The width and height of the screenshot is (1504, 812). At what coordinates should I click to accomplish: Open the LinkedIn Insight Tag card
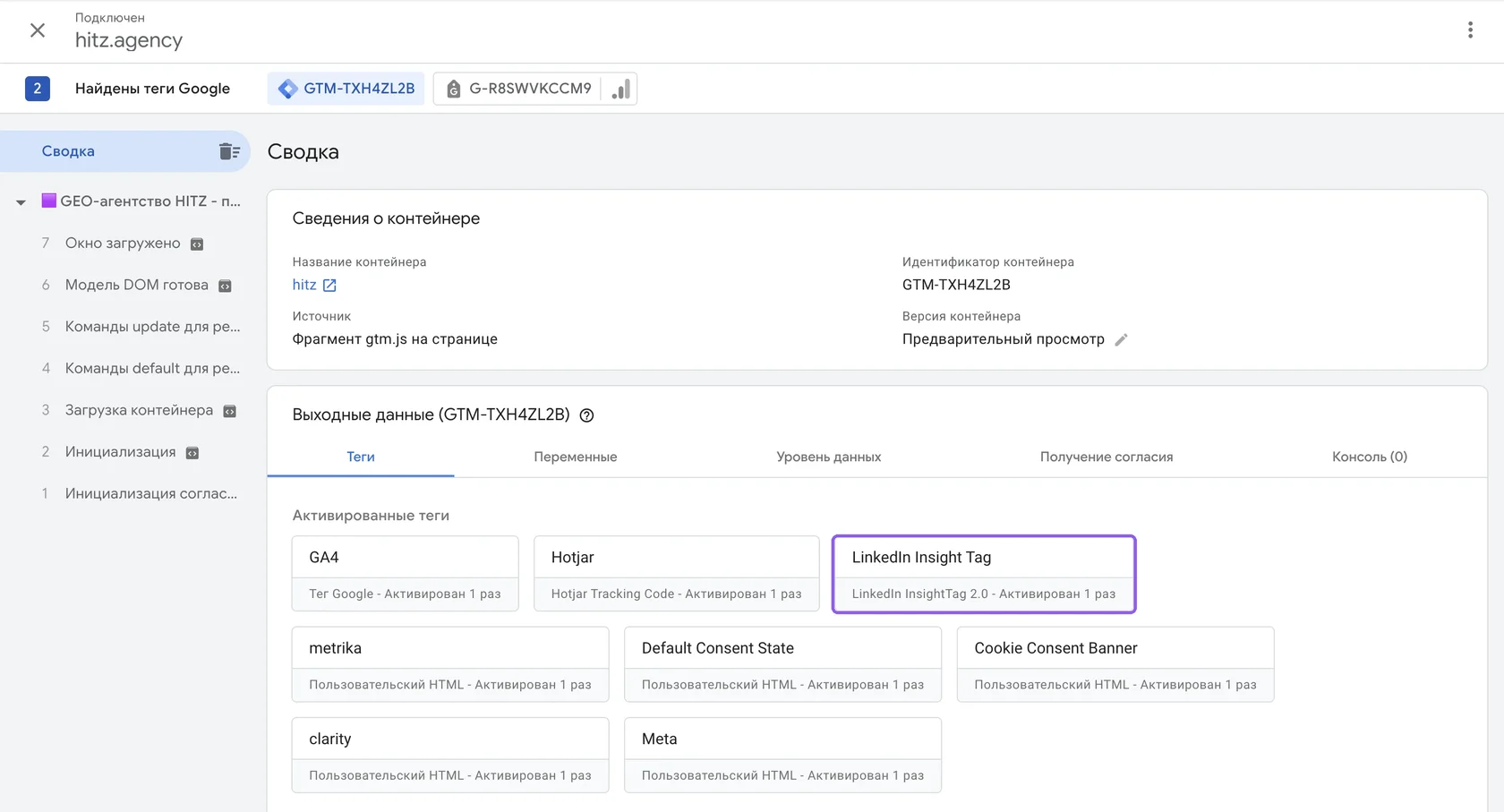pyautogui.click(x=984, y=574)
